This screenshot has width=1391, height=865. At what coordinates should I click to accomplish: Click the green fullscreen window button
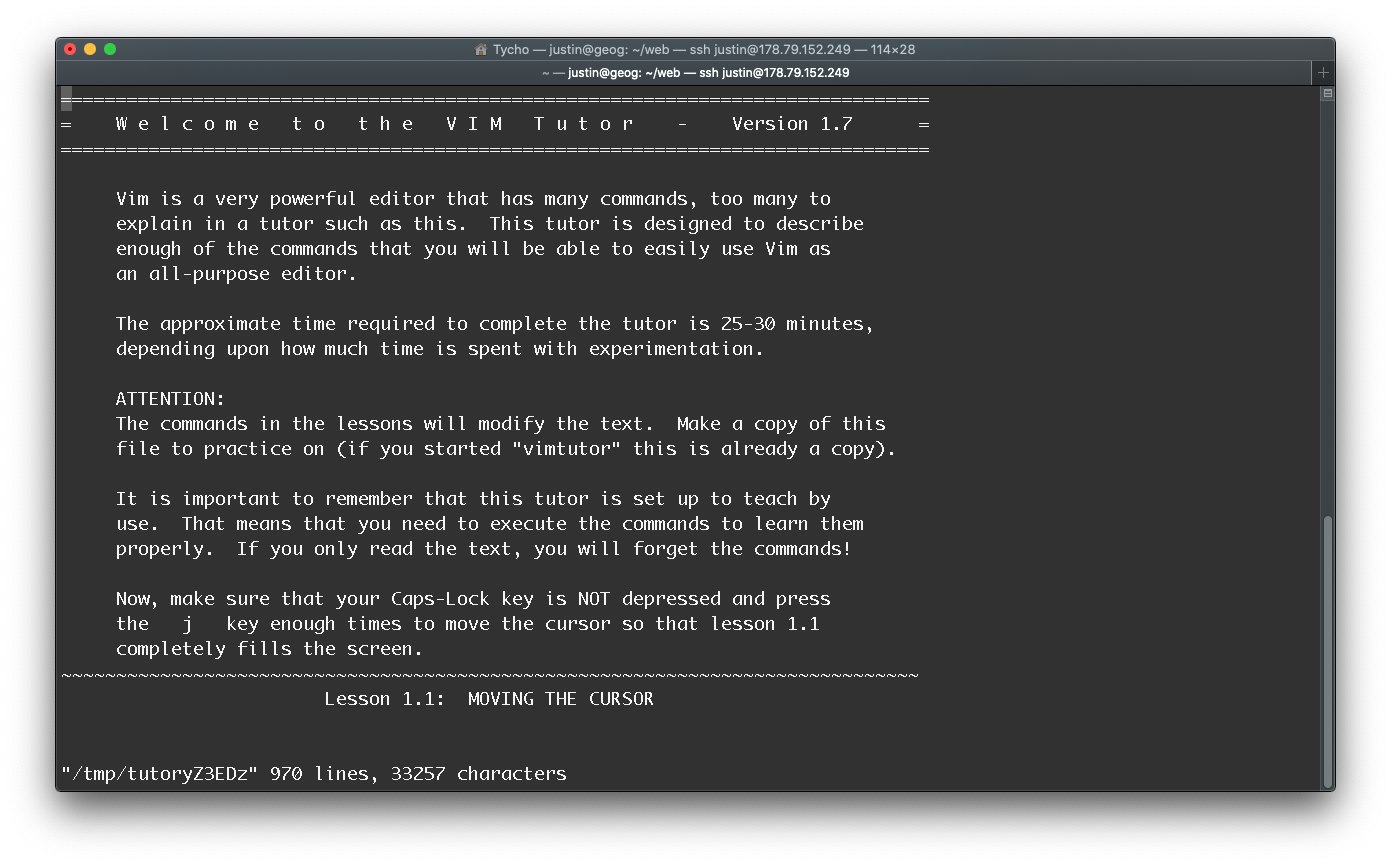coord(110,49)
